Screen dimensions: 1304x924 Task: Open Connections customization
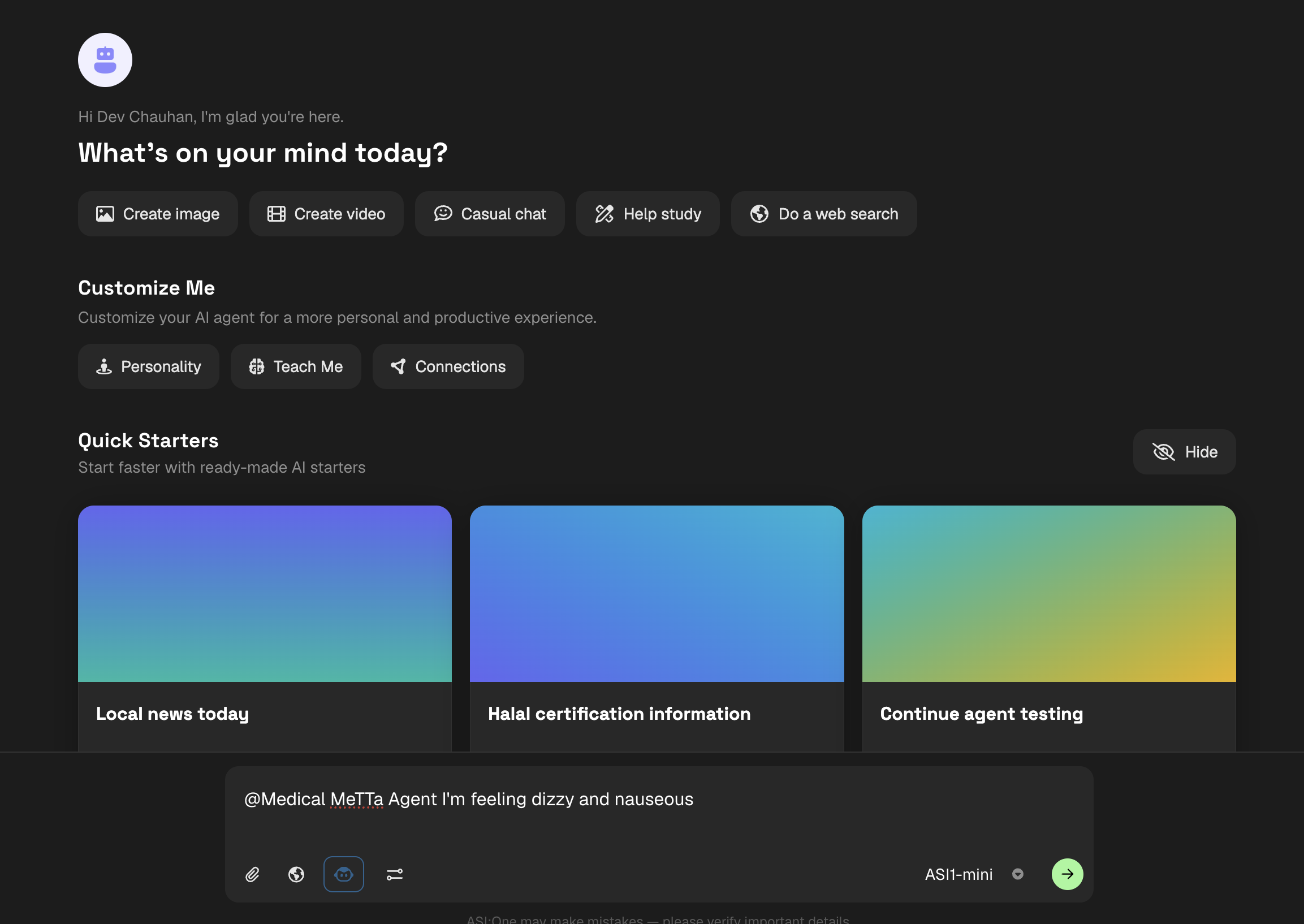point(448,366)
